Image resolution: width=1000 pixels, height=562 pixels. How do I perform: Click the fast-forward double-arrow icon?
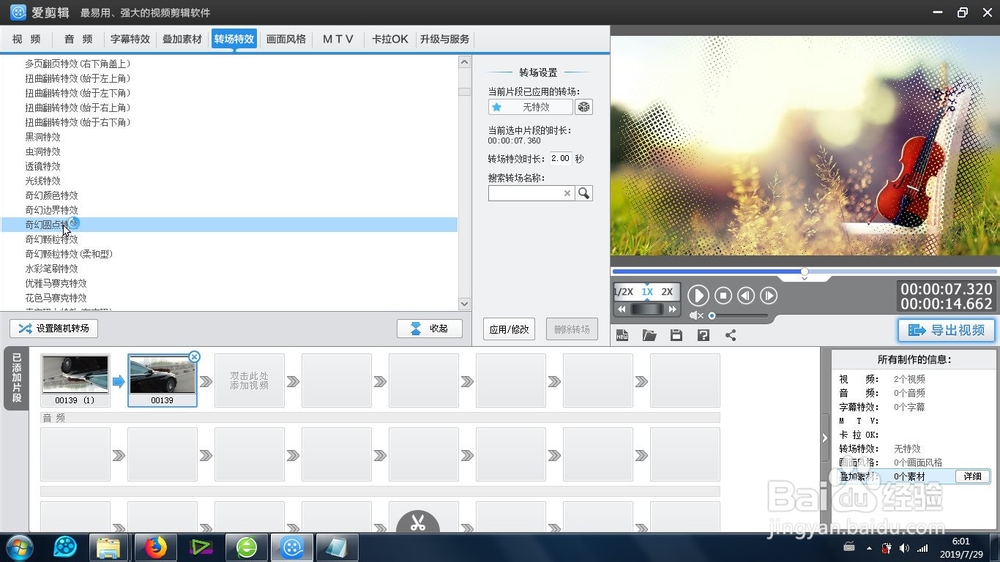[672, 309]
